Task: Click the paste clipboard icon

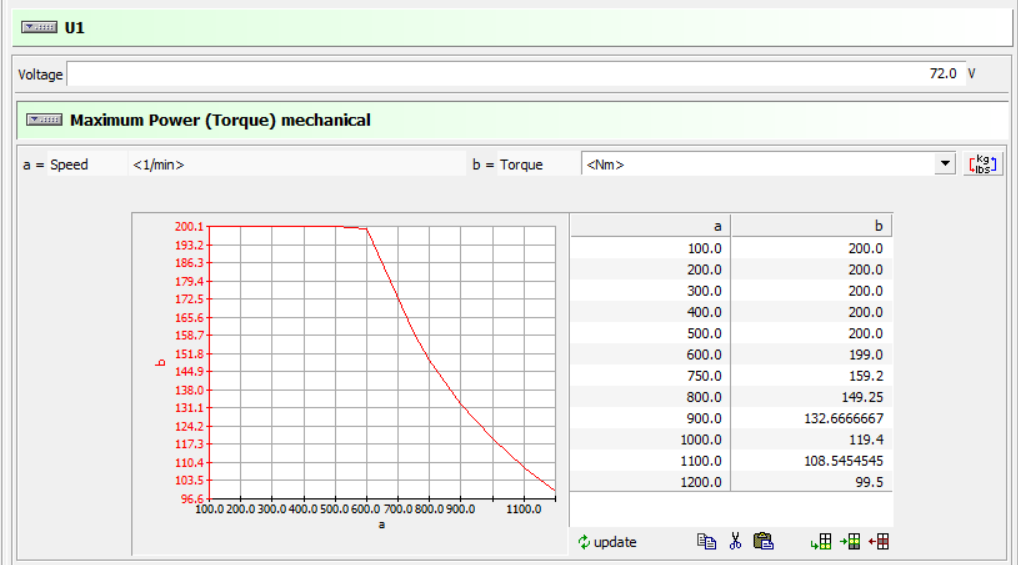Action: 763,541
